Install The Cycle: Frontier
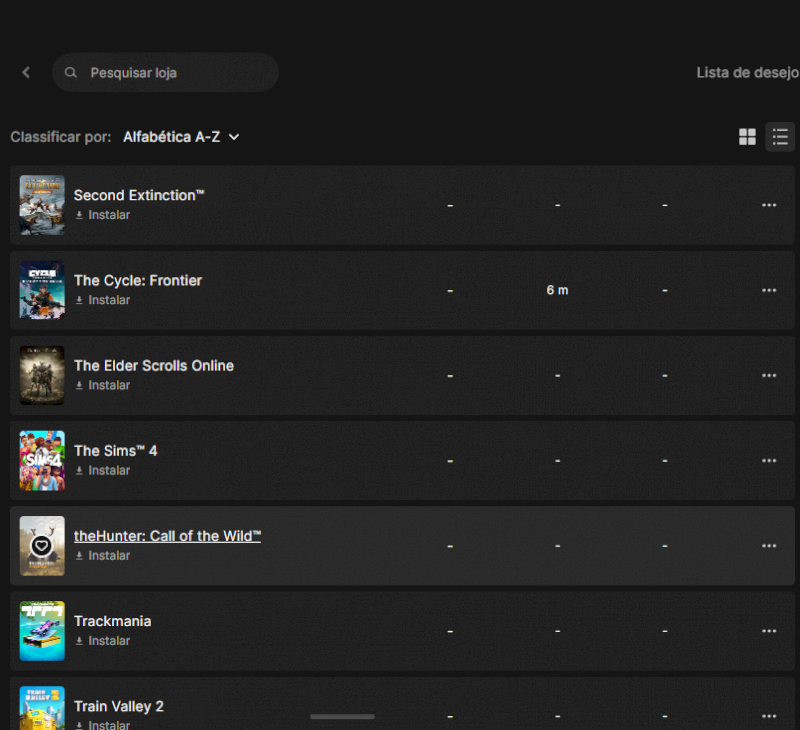This screenshot has width=800, height=730. click(x=103, y=300)
